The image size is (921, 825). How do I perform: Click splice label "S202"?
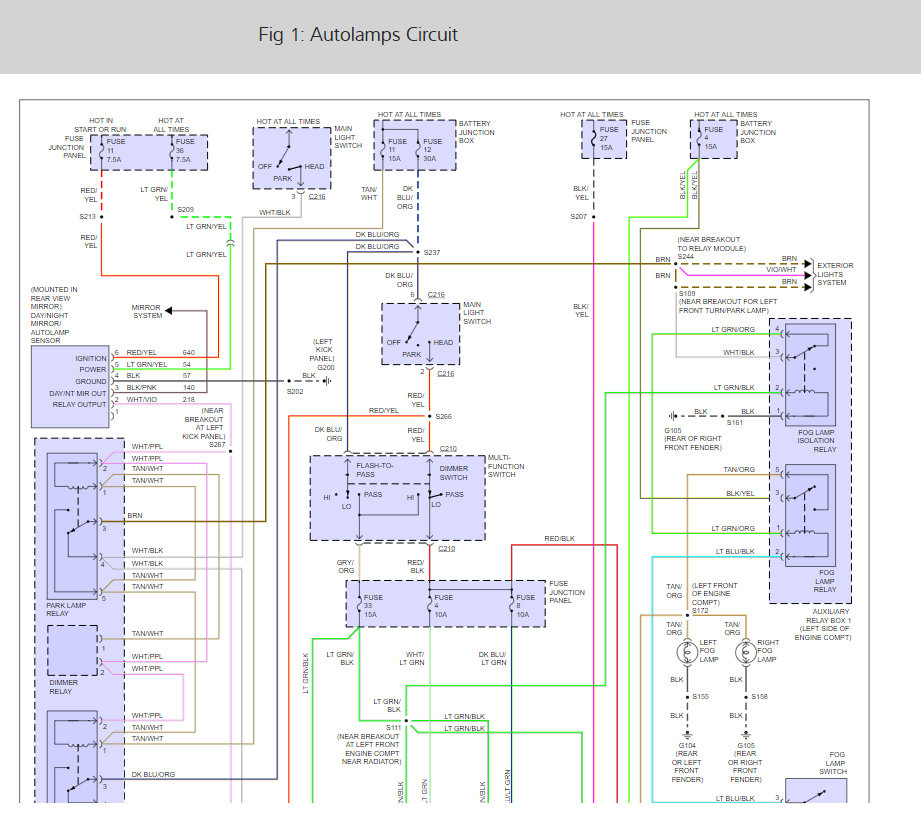[295, 391]
